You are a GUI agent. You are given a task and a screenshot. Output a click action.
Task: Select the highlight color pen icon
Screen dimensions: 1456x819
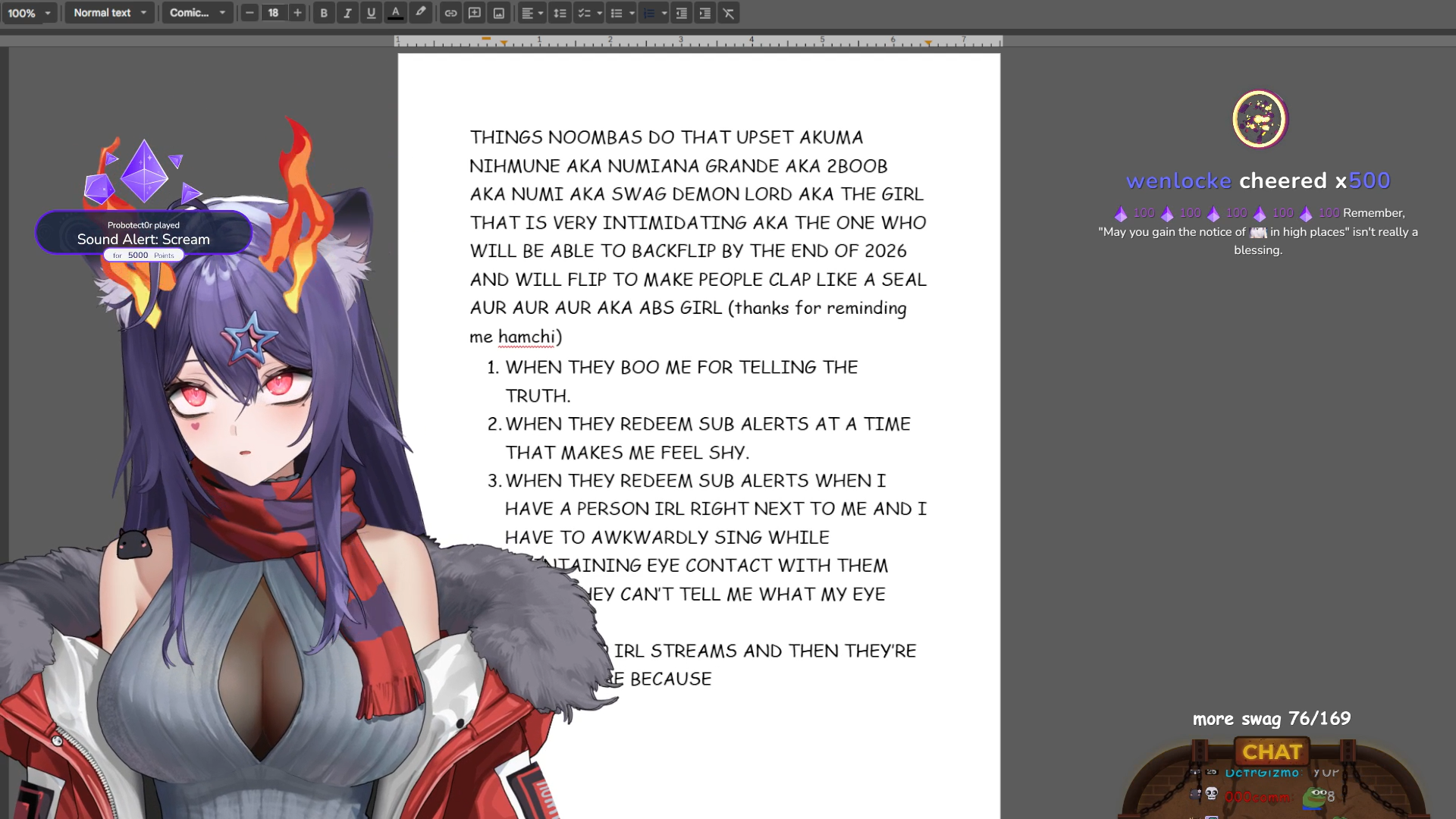[x=421, y=12]
